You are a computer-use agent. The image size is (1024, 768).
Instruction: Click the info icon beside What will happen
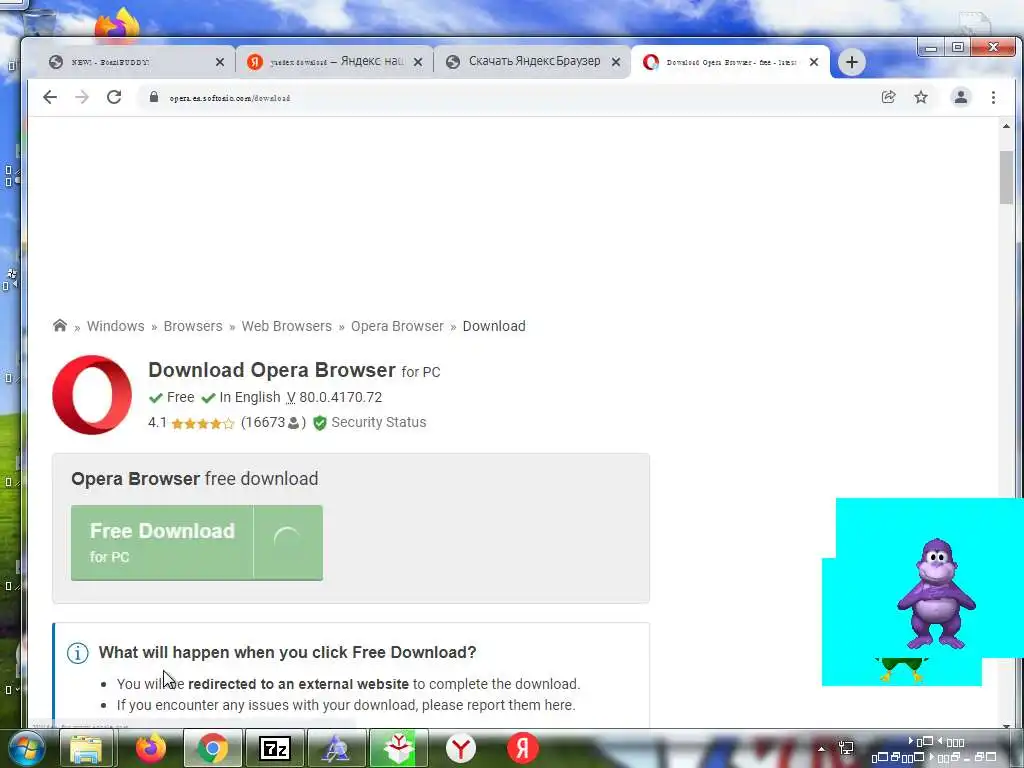click(78, 652)
